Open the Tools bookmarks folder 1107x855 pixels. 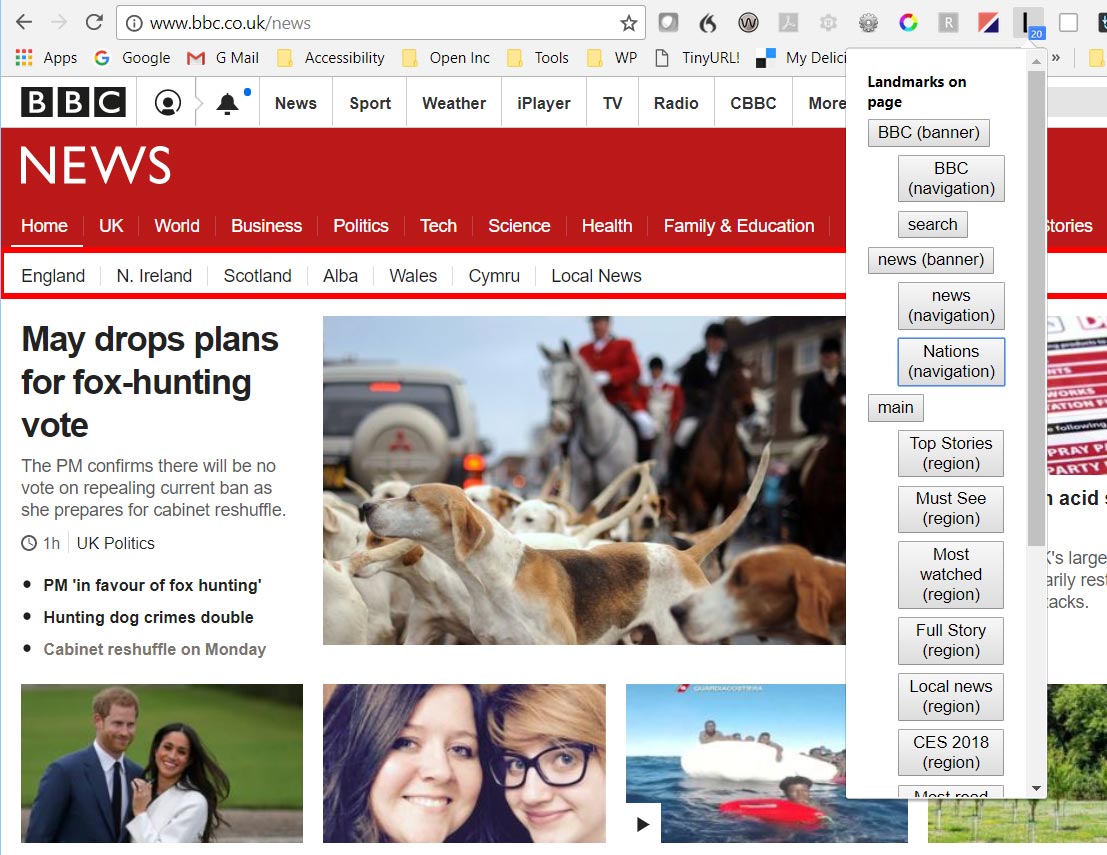(538, 58)
